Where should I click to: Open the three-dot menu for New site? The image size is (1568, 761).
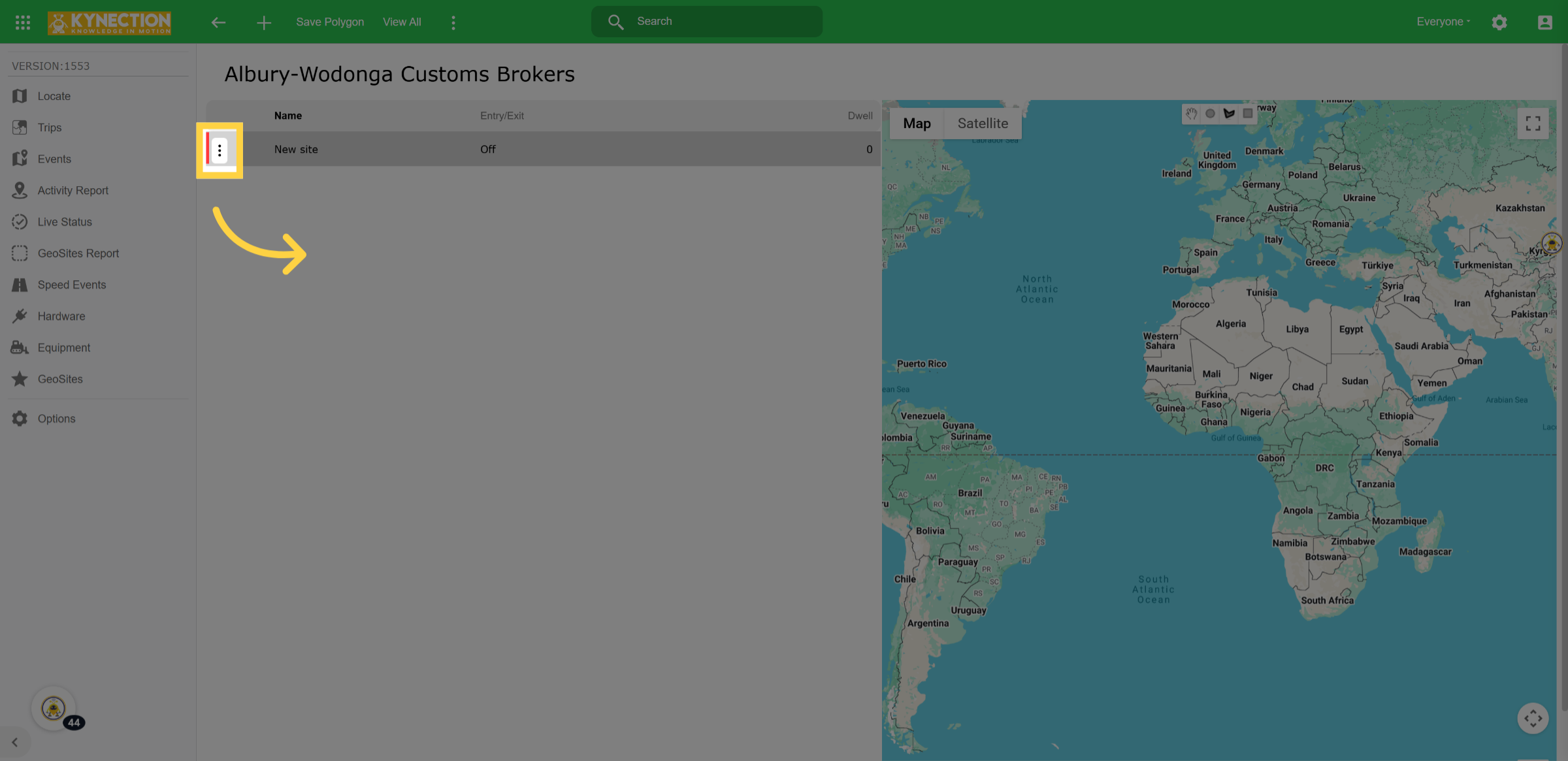pos(220,150)
